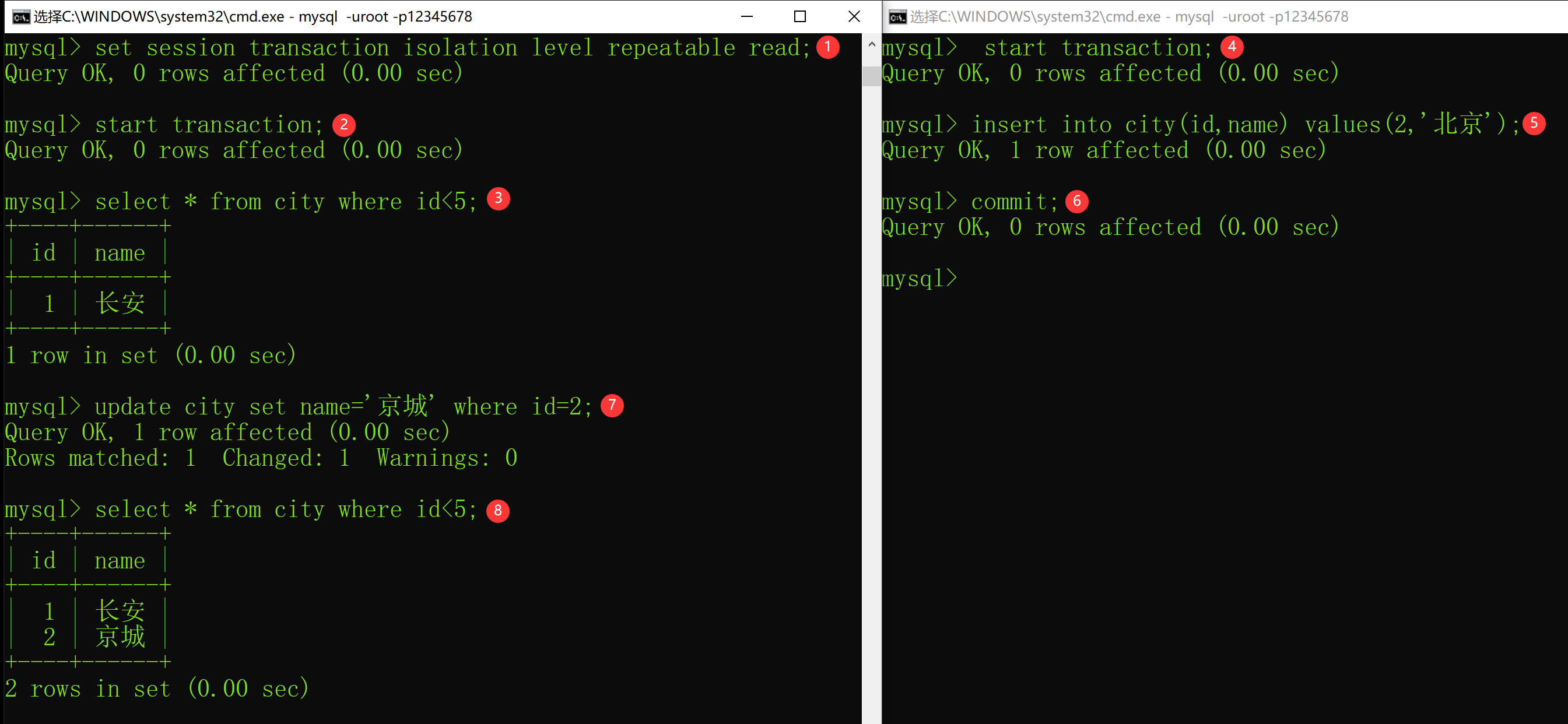Click red marker 8 beside second select
Screen dimensions: 1568x724
[498, 511]
